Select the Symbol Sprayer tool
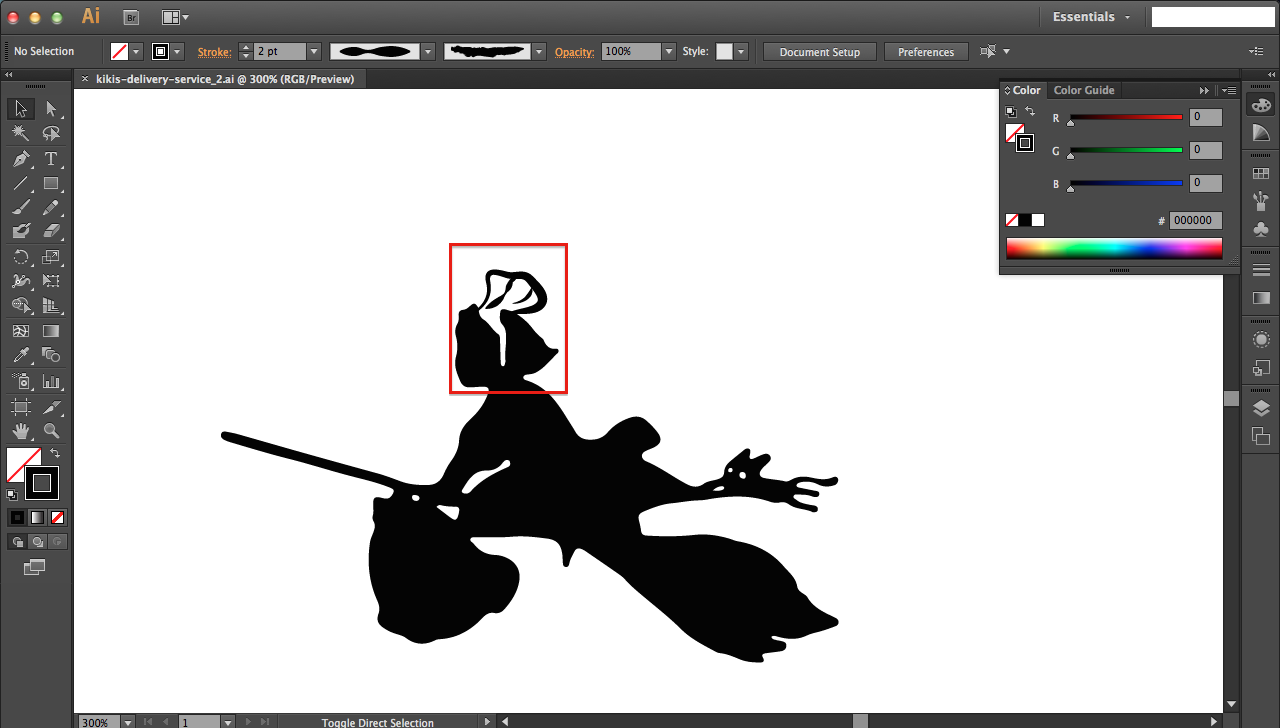Screen dimensions: 1280x728 [21, 381]
